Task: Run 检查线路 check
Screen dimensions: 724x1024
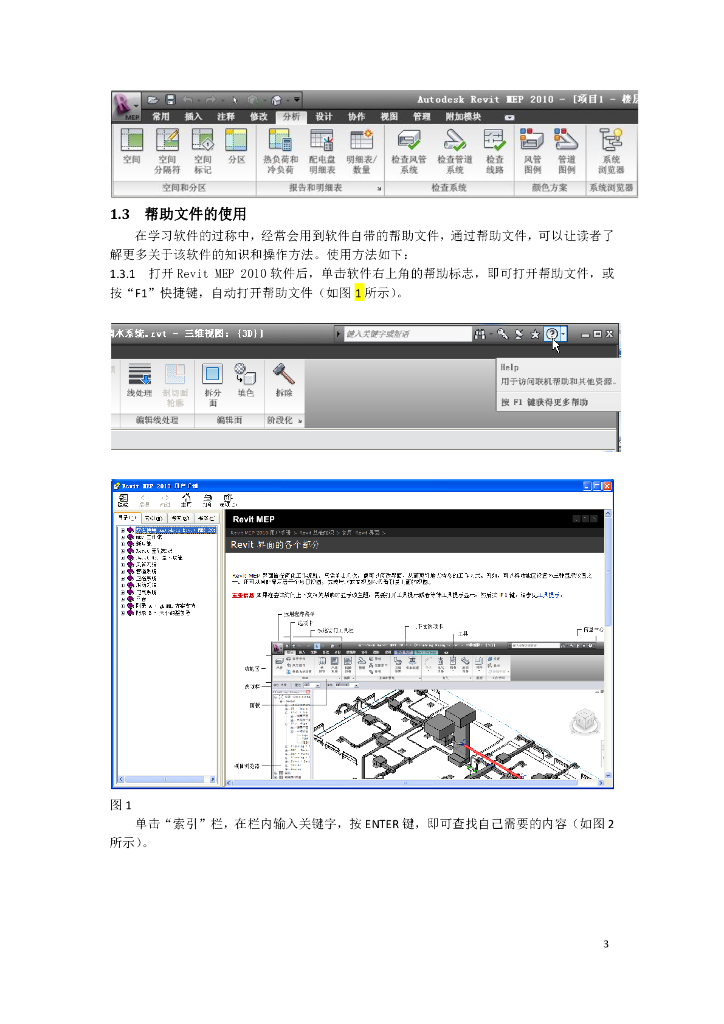Action: click(x=494, y=152)
